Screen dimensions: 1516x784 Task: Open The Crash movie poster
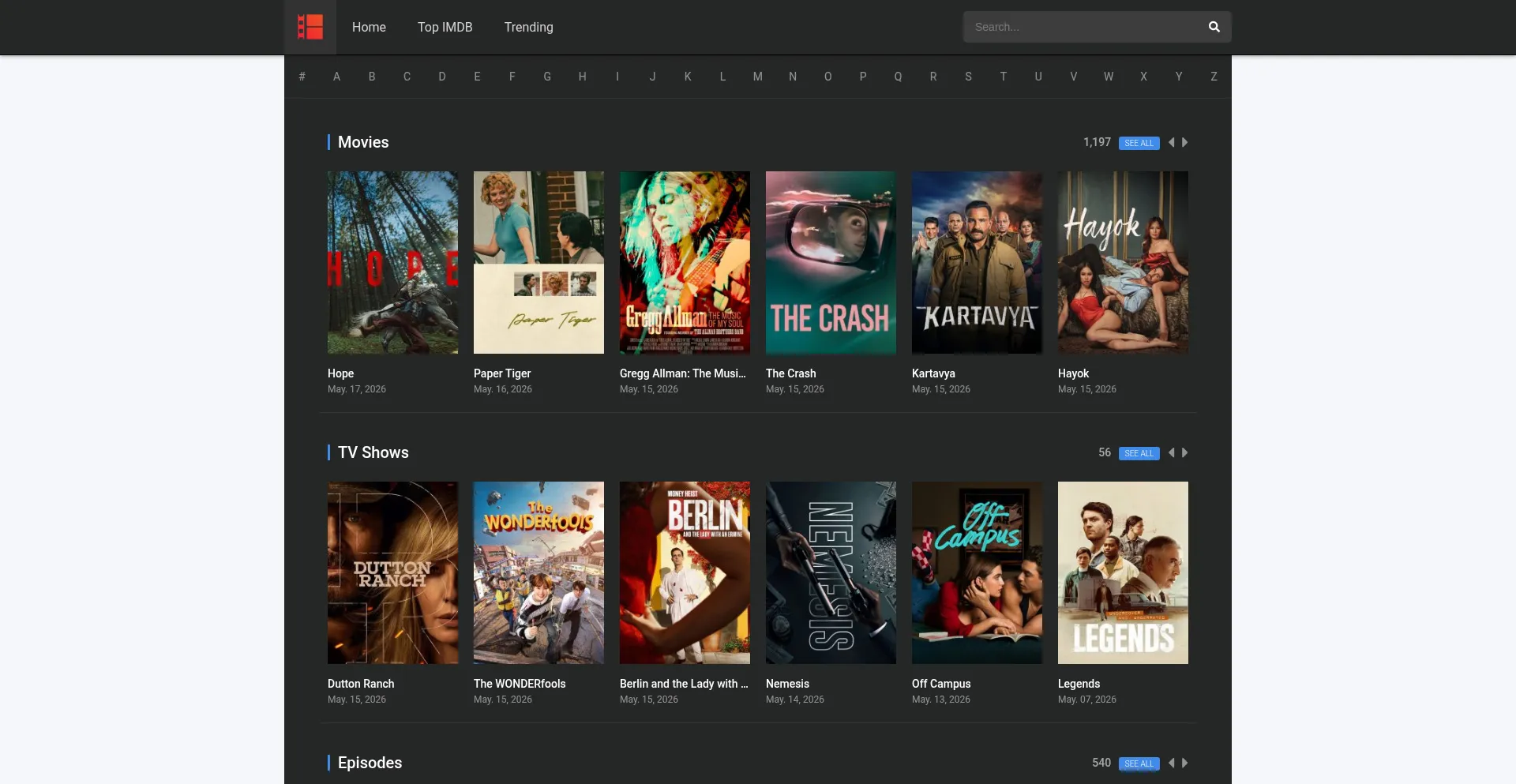[x=831, y=262]
